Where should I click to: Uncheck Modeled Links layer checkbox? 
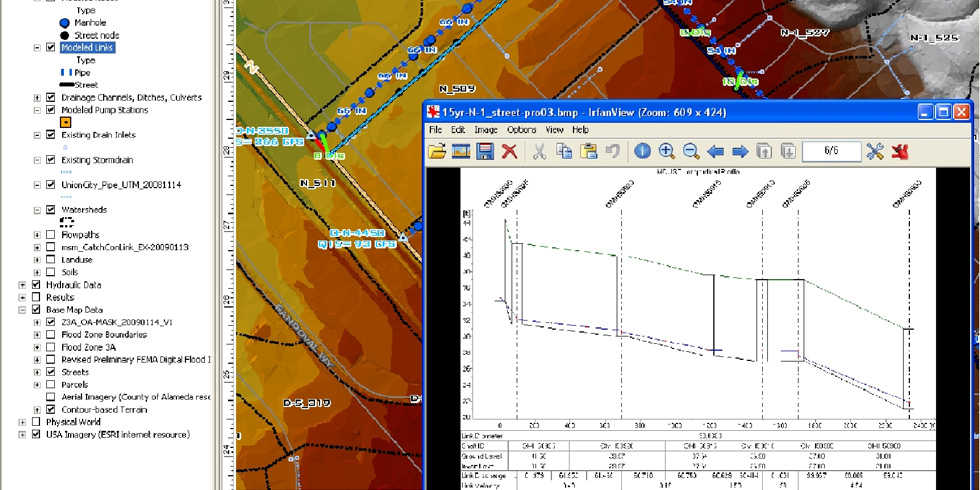(x=51, y=48)
